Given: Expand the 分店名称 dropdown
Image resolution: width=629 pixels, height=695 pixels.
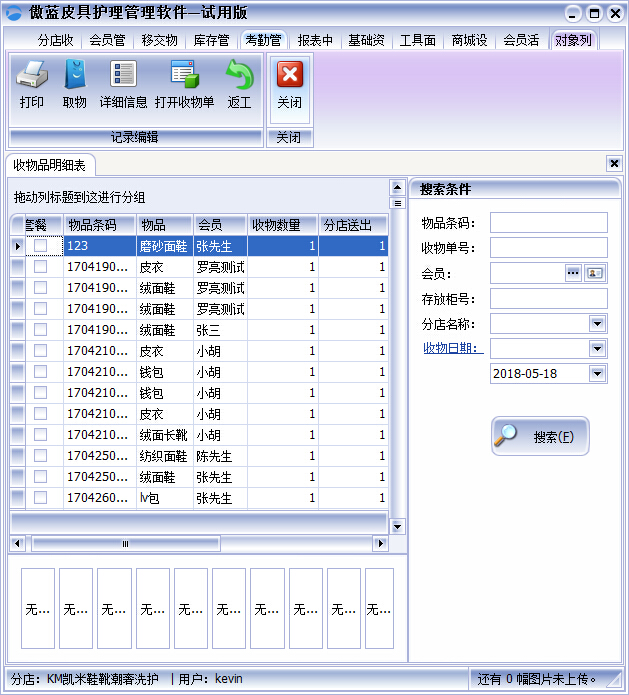Looking at the screenshot, I should click(598, 324).
